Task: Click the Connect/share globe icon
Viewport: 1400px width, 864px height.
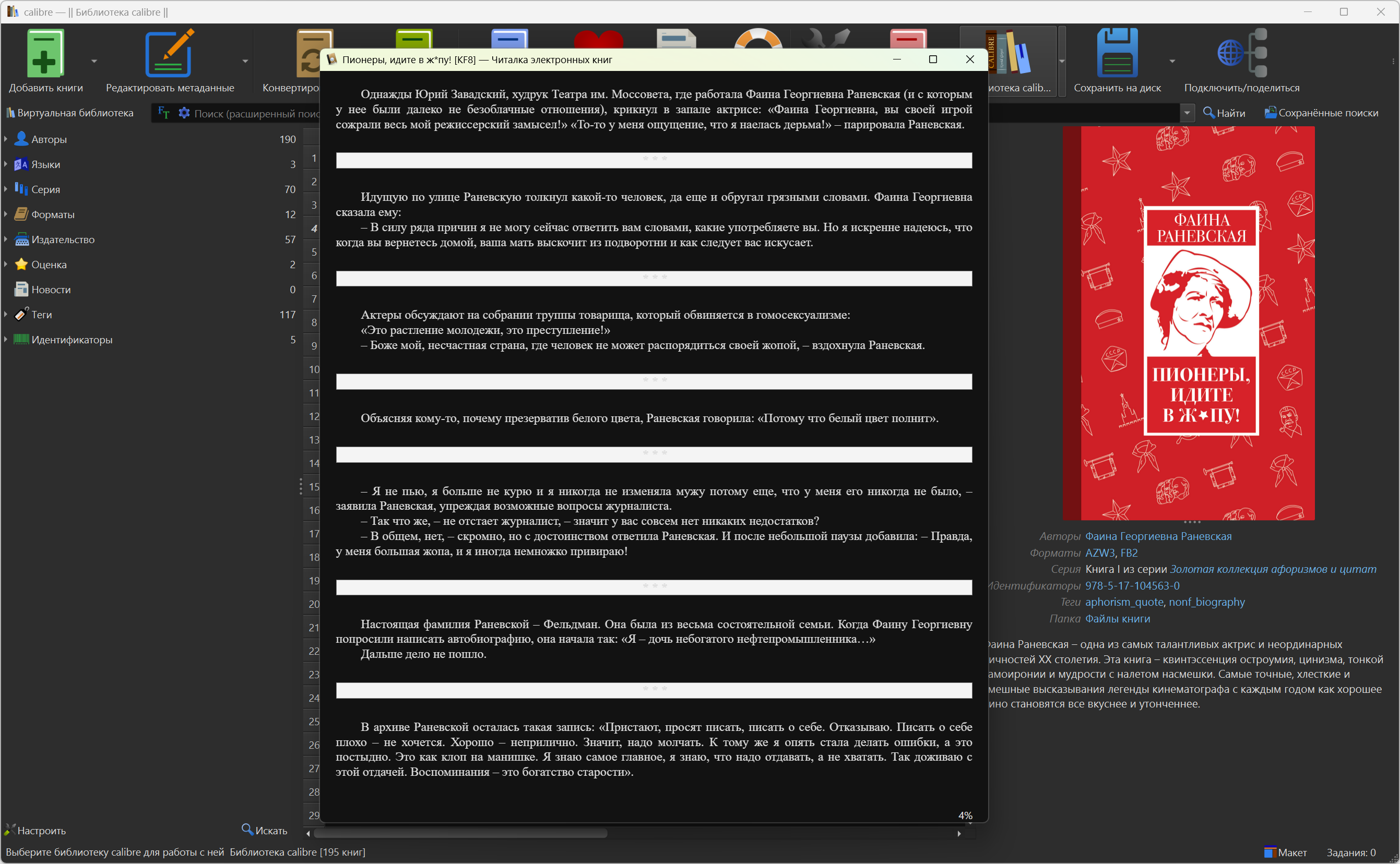Action: (1242, 53)
